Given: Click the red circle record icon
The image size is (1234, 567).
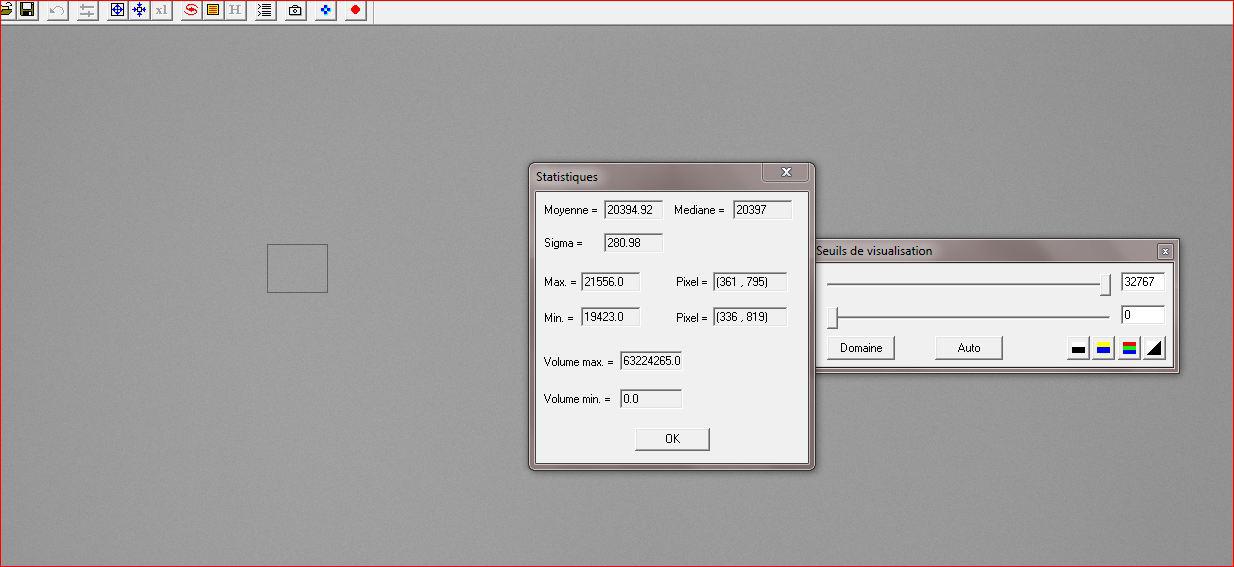Looking at the screenshot, I should click(355, 10).
